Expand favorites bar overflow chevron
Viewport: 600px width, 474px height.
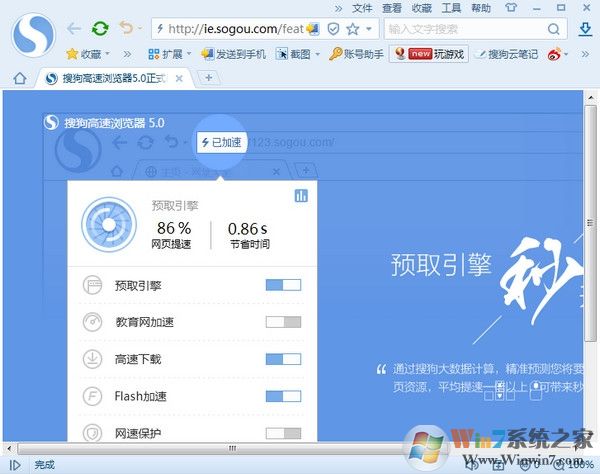coord(127,54)
